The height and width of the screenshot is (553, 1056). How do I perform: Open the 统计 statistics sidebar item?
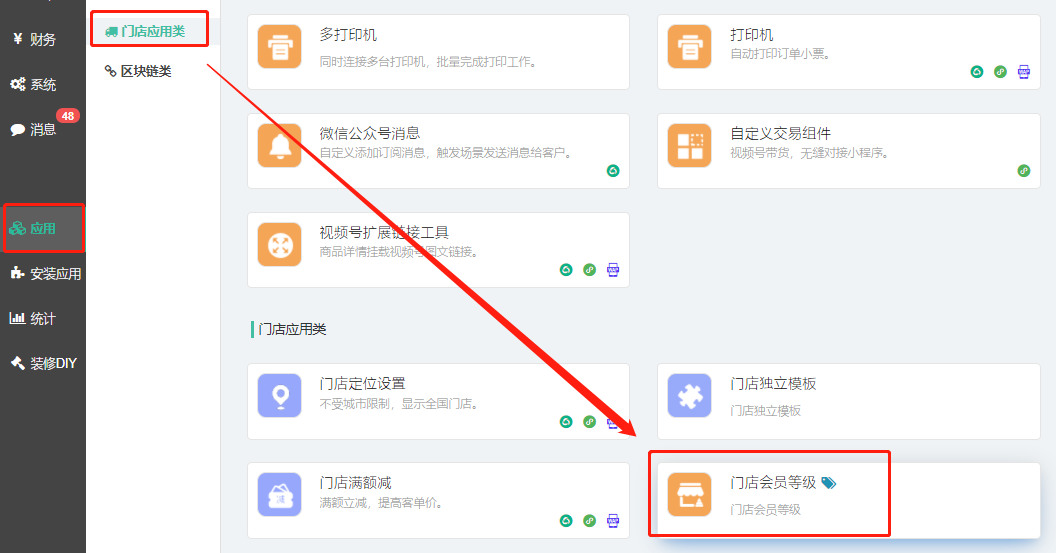34,319
